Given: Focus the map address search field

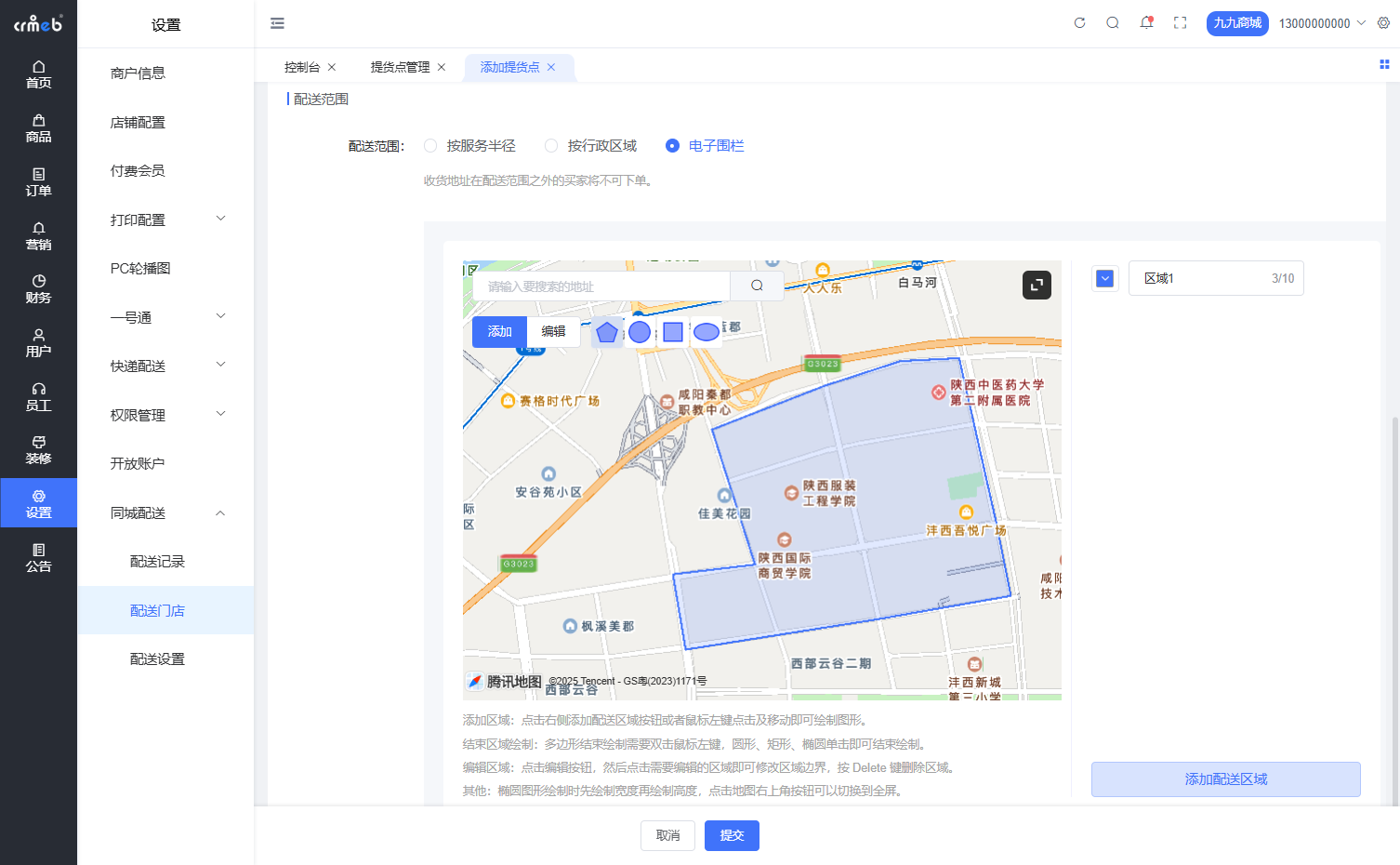Looking at the screenshot, I should click(x=601, y=286).
